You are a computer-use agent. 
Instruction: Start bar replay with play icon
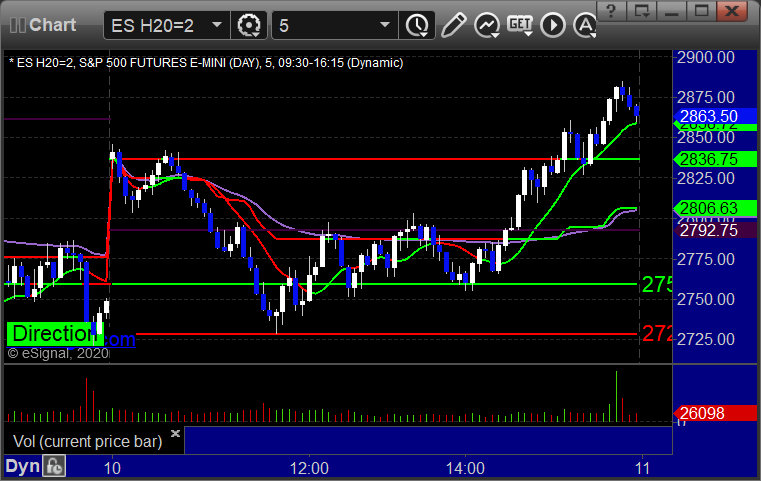553,25
